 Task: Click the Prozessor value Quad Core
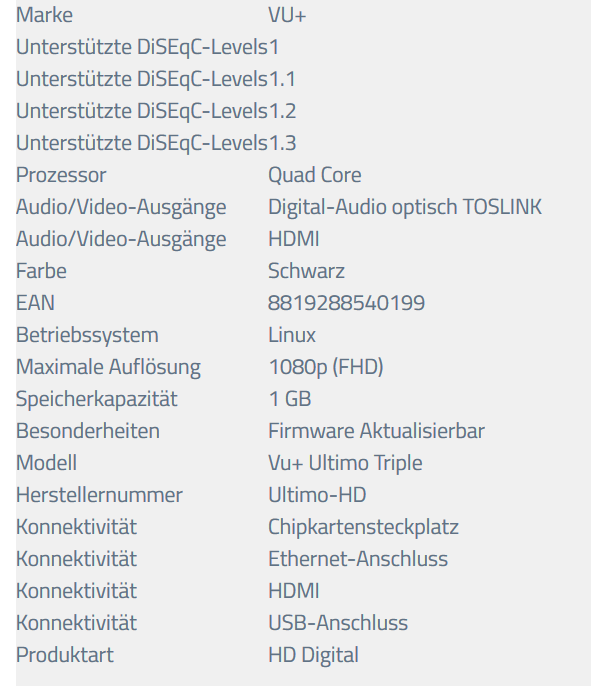315,175
